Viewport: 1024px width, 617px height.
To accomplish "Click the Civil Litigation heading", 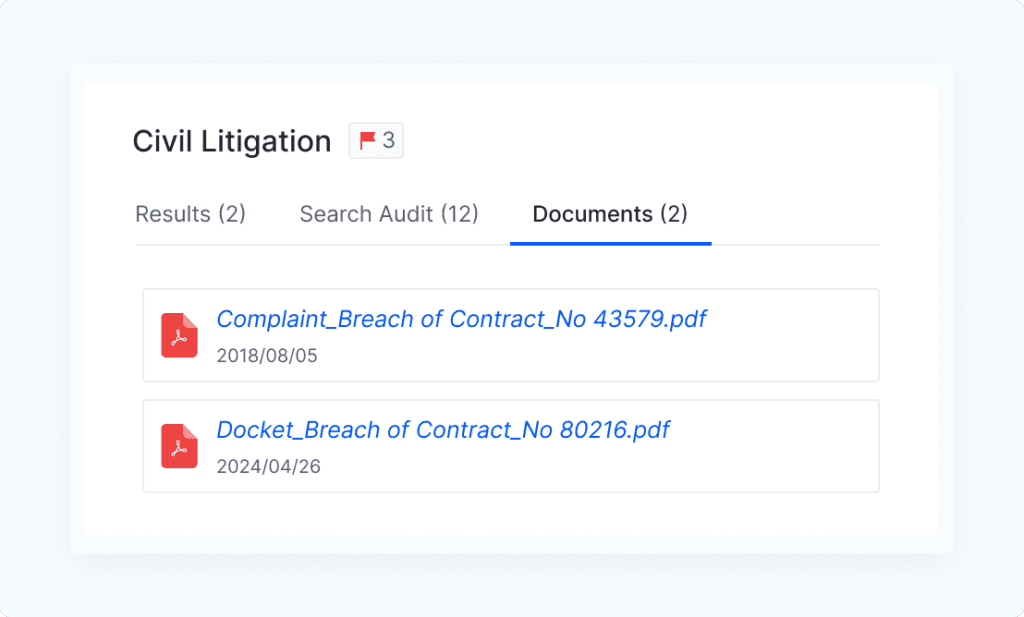I will point(231,140).
